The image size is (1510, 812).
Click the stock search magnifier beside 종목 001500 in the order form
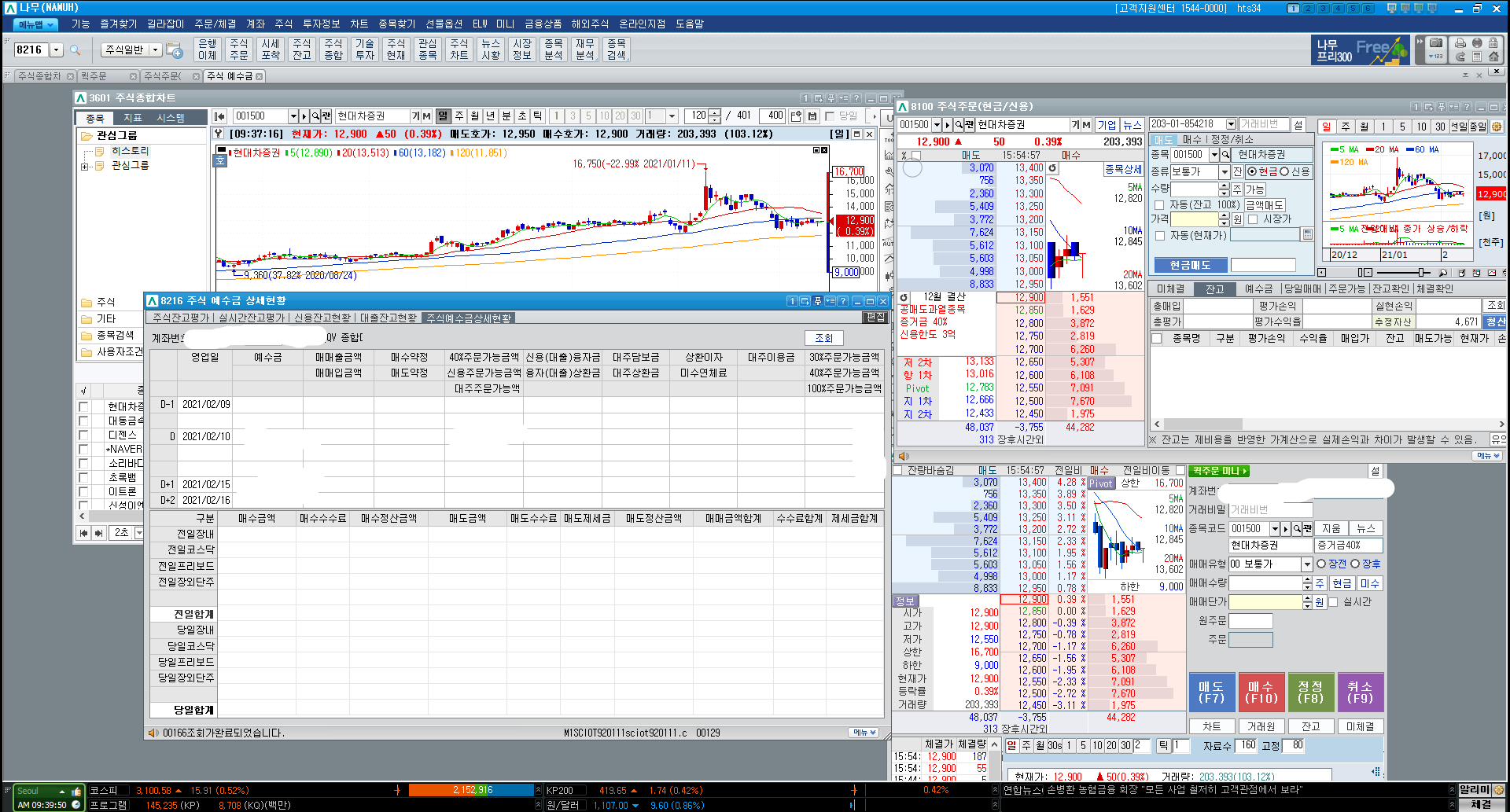point(1225,155)
